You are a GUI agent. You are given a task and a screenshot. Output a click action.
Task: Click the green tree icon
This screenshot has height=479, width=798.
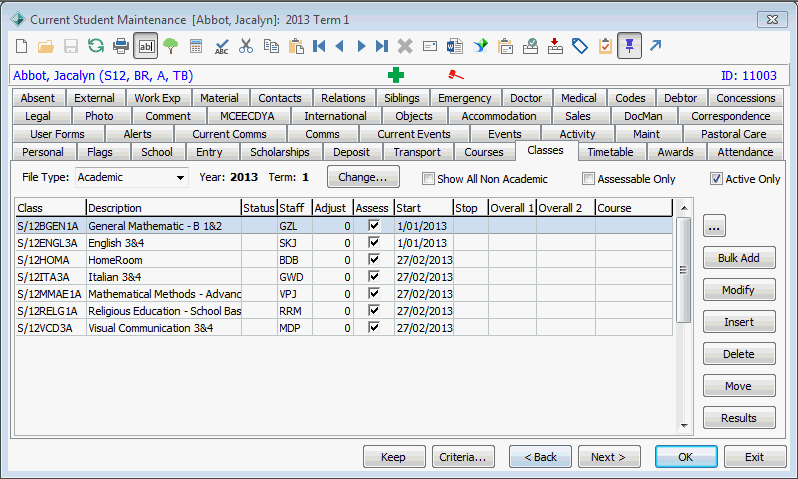[x=170, y=46]
